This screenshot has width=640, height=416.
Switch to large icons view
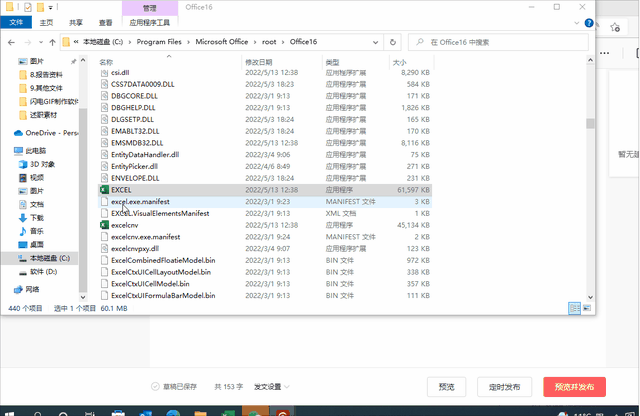(587, 308)
